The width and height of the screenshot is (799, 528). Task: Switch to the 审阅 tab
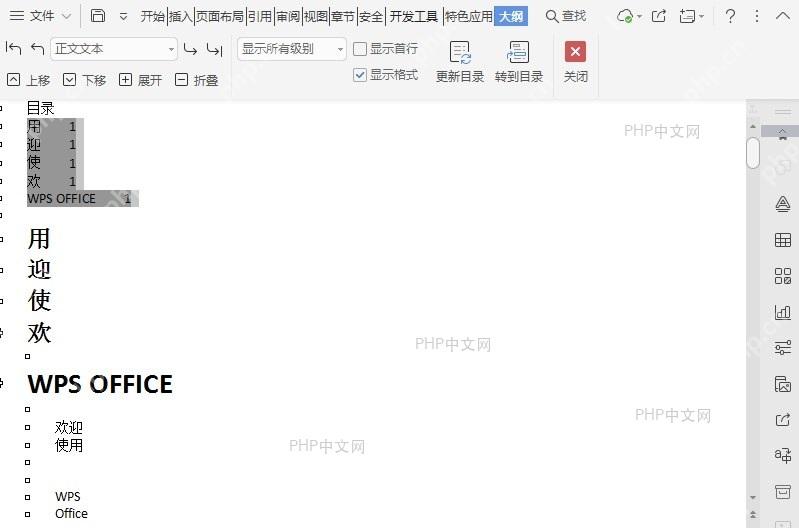(288, 16)
